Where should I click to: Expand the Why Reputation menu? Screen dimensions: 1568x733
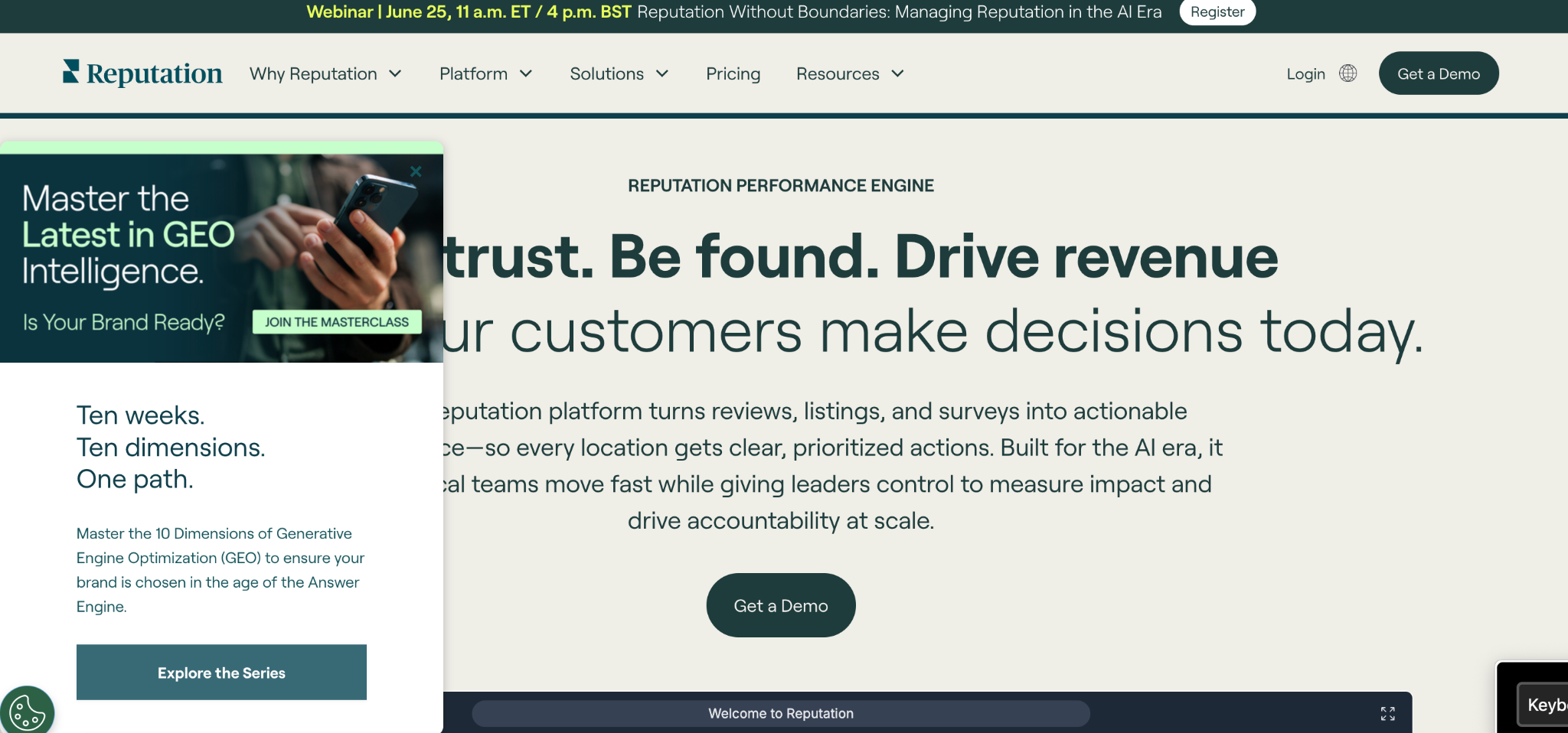click(325, 74)
